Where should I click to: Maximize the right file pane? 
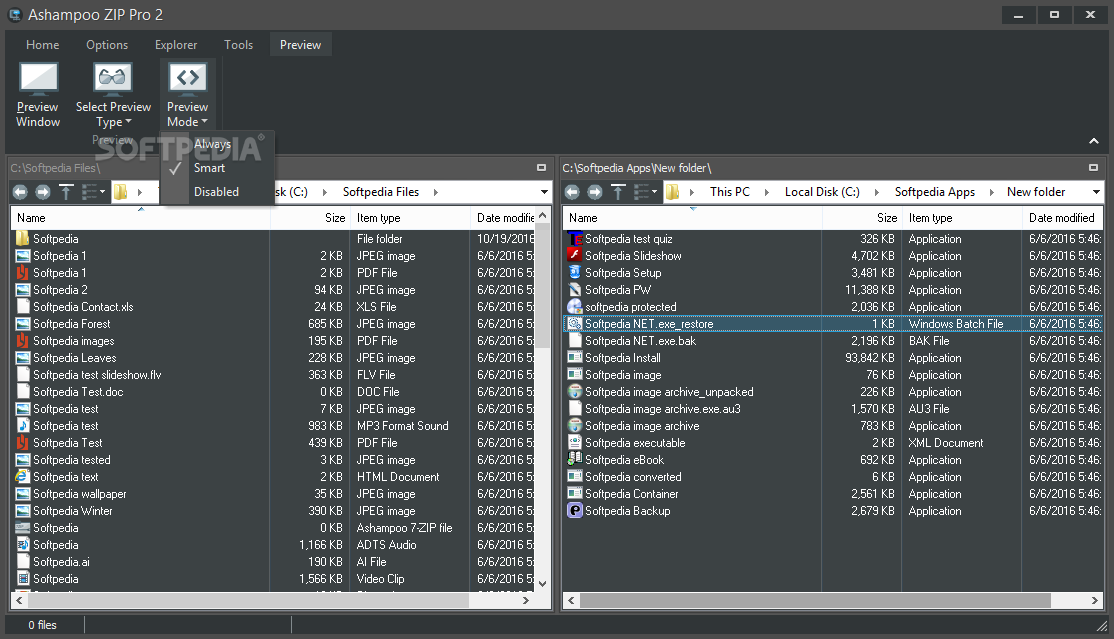[x=1093, y=168]
